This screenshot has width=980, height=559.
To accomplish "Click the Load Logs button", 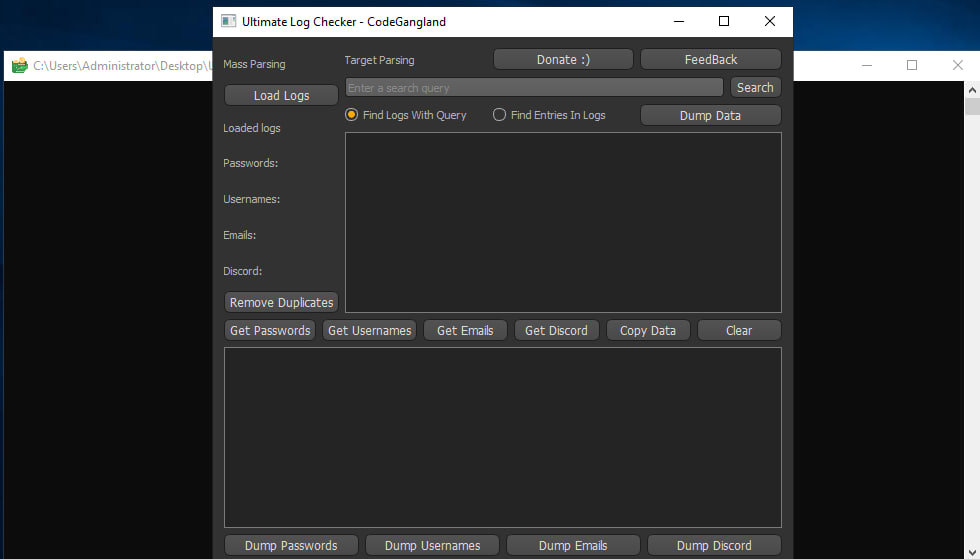I will pos(281,96).
